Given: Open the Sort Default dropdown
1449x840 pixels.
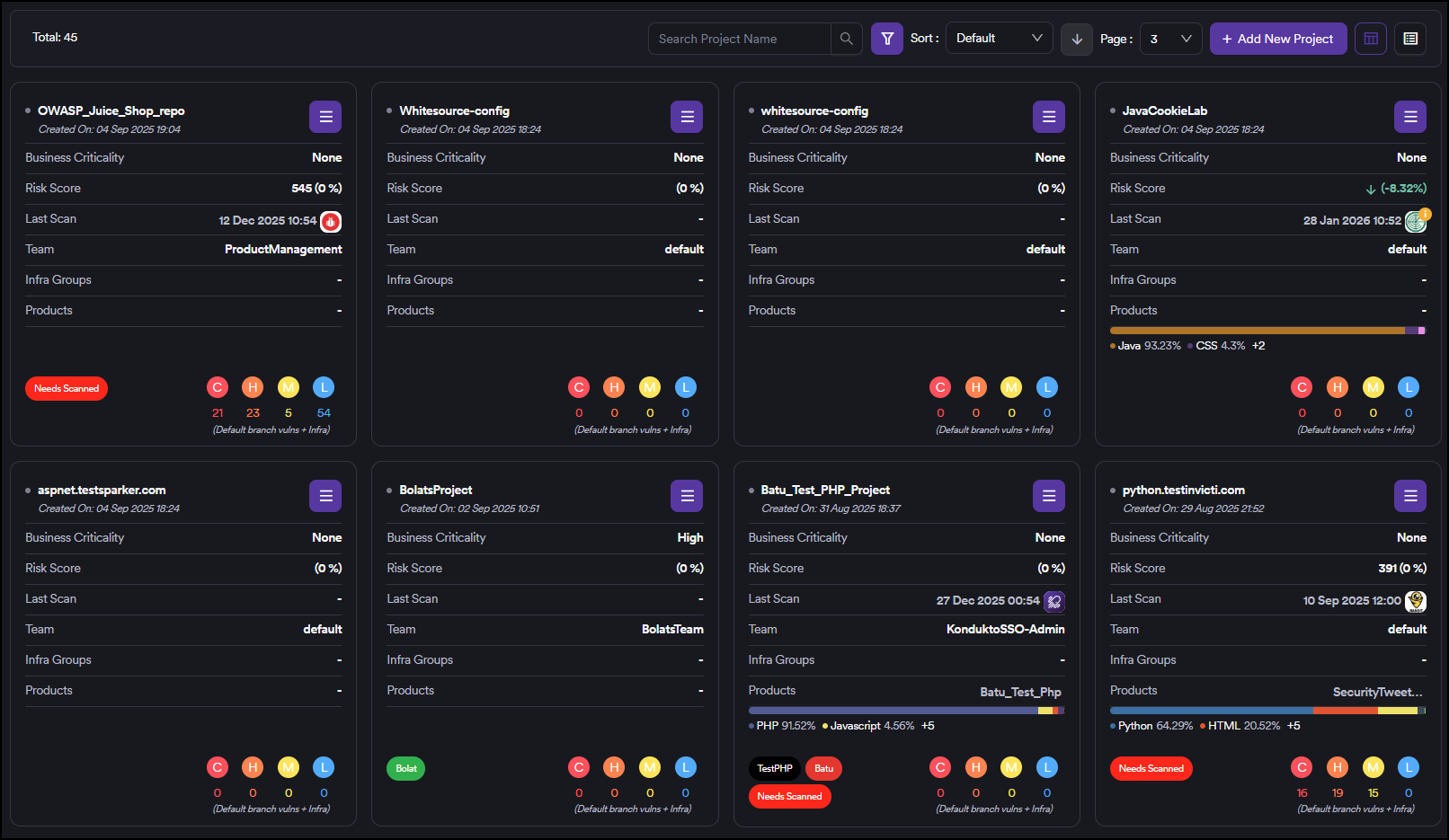Looking at the screenshot, I should point(999,39).
